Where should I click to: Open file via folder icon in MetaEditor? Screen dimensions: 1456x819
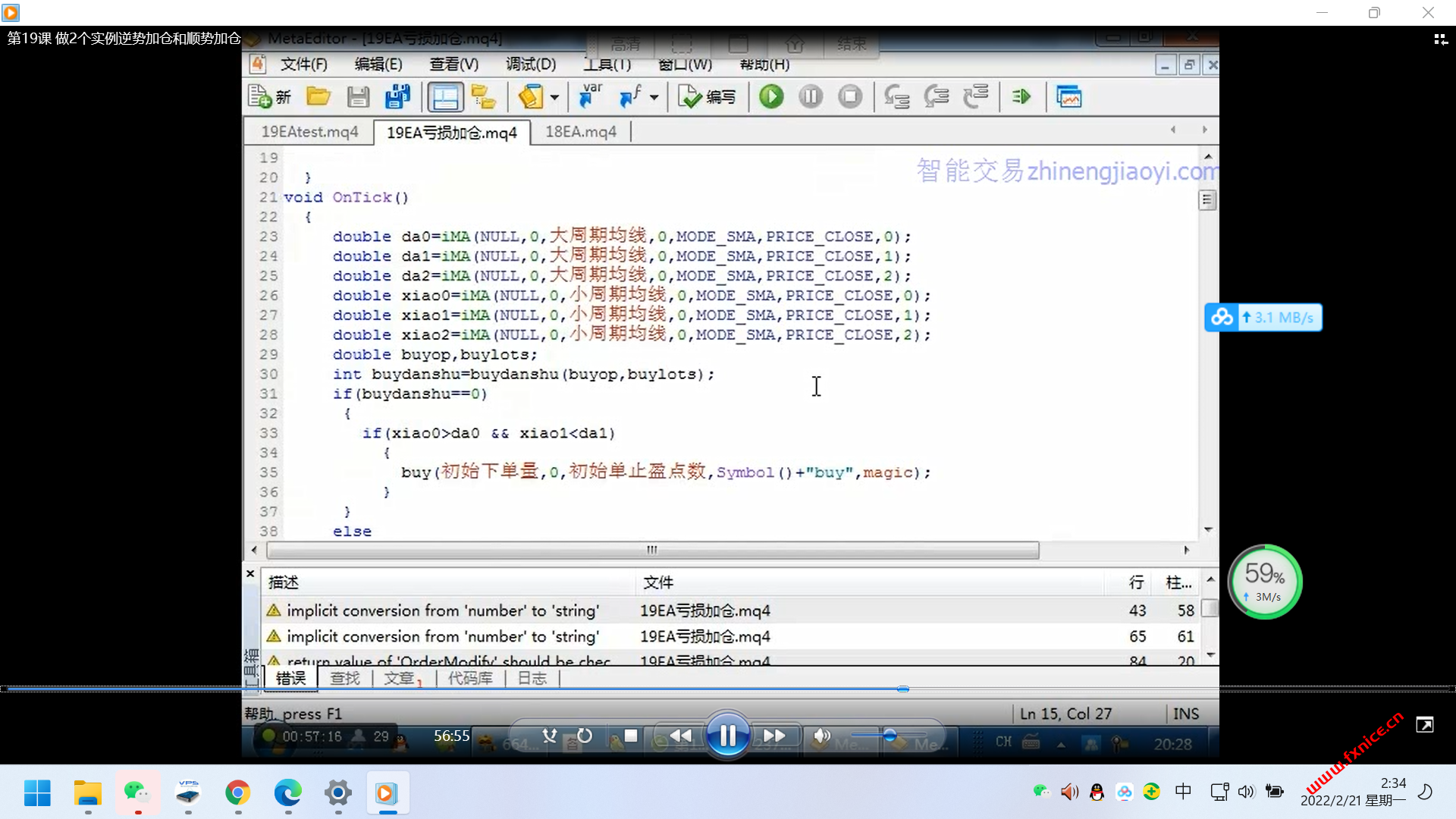pos(318,97)
